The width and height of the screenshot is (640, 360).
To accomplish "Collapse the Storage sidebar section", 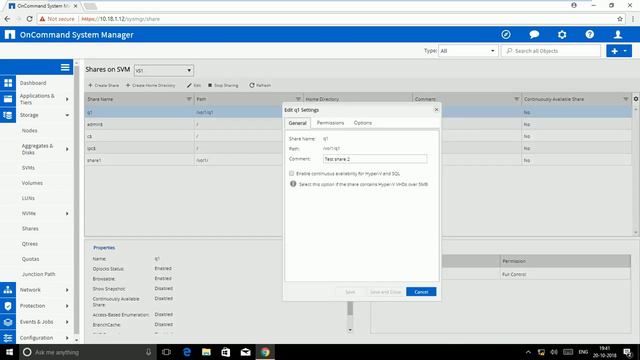I will tap(67, 115).
